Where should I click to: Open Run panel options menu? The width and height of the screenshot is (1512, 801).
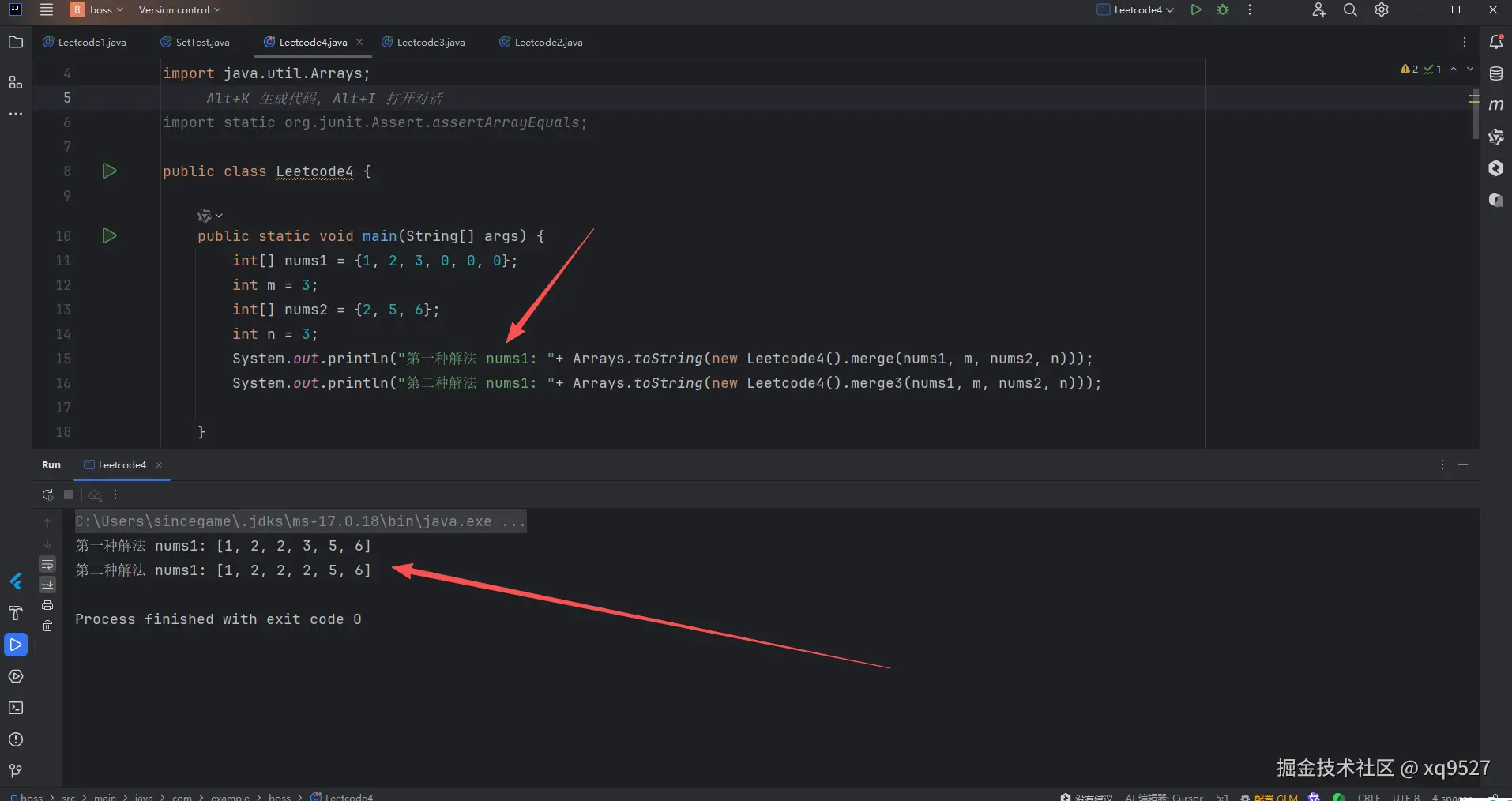[1442, 464]
